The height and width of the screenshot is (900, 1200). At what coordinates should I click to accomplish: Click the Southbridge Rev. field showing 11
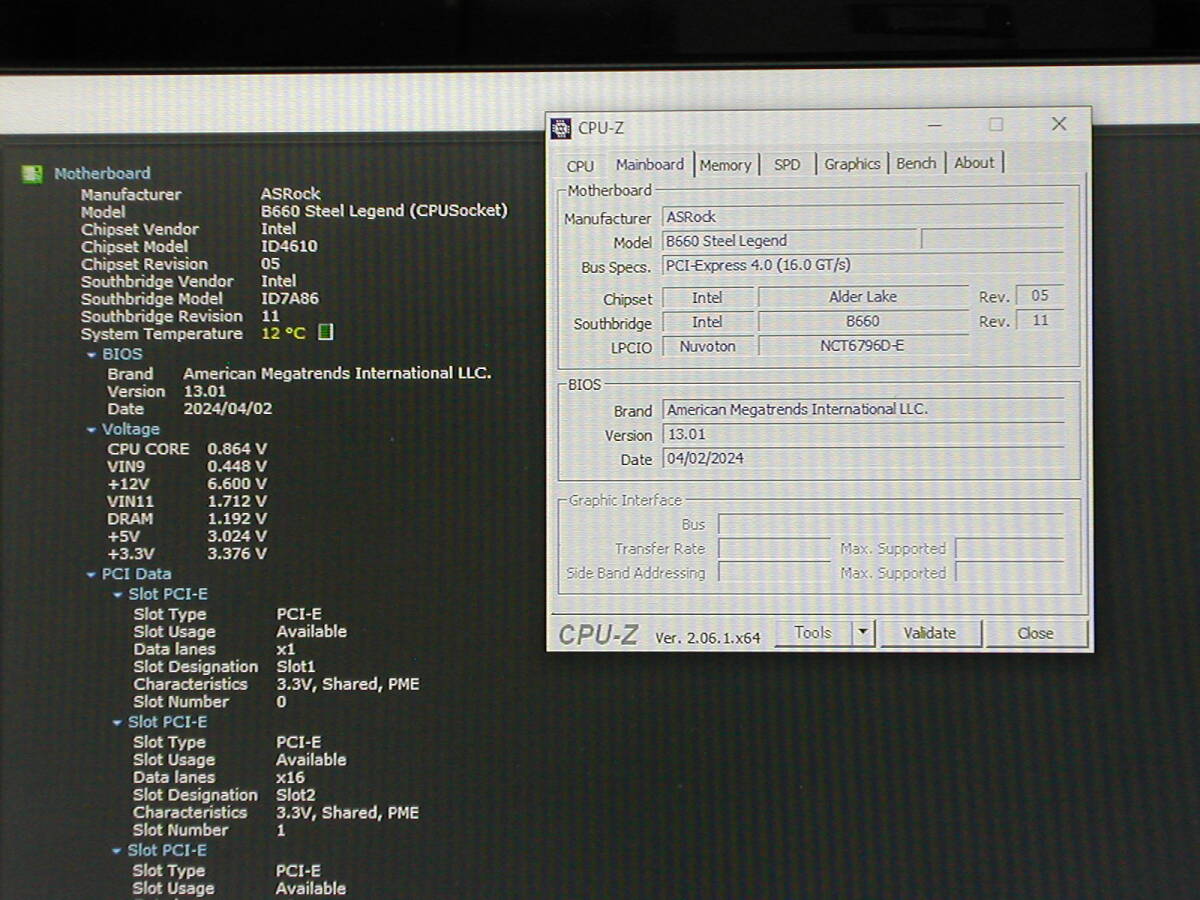(x=1040, y=321)
